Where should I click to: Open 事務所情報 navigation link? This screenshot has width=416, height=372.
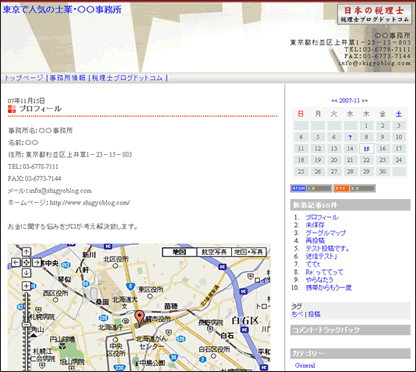68,78
